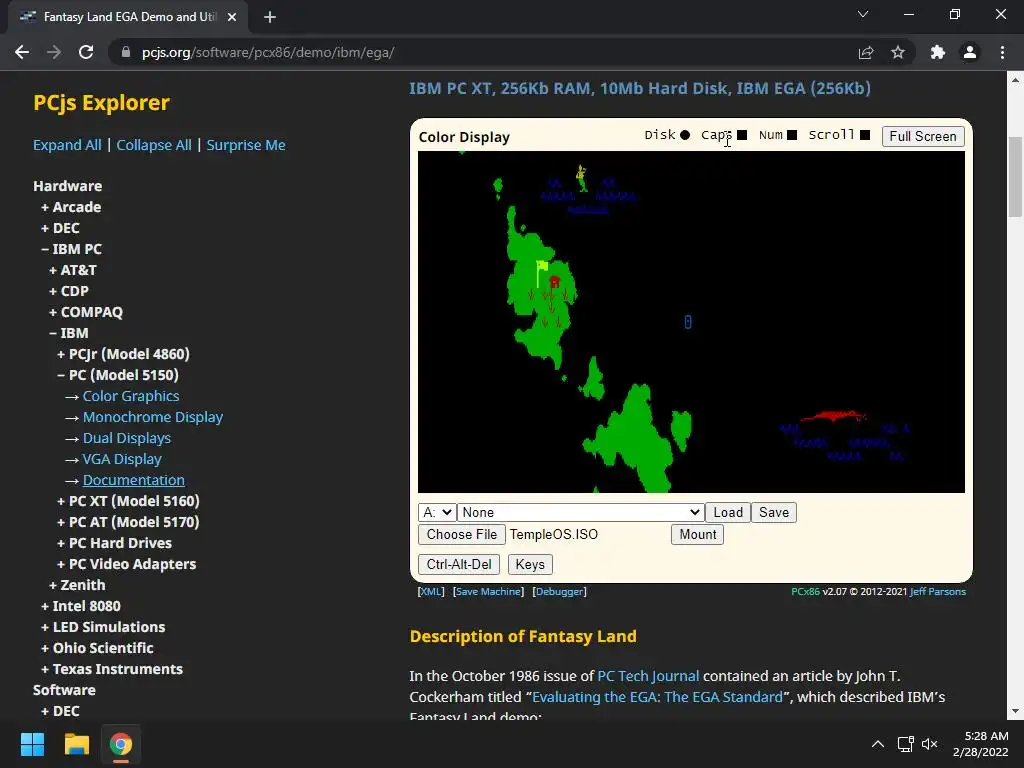Expand the Arcade tree node
The width and height of the screenshot is (1024, 768).
(71, 207)
